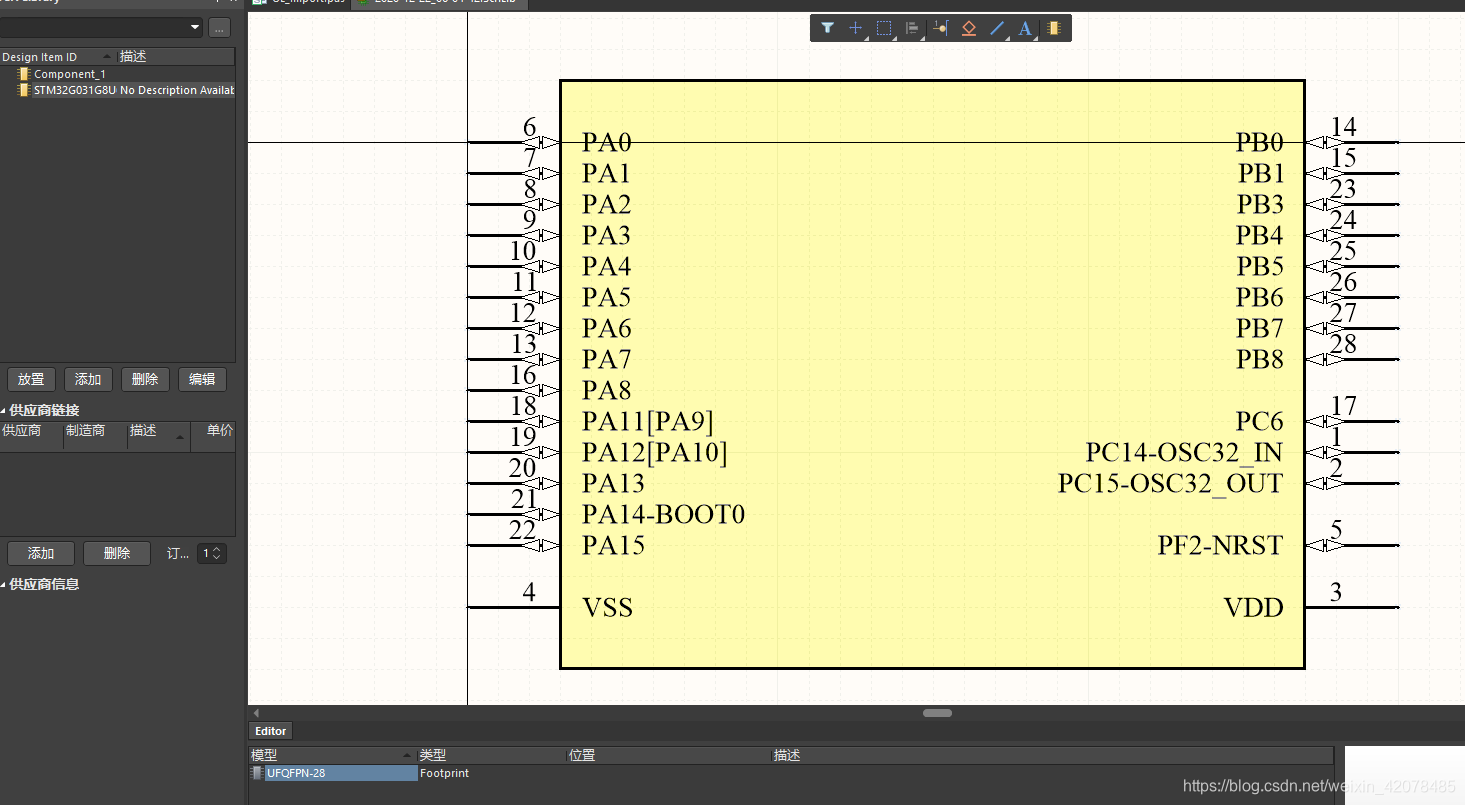Click the 单价 column header
The image size is (1465, 805).
pos(213,431)
